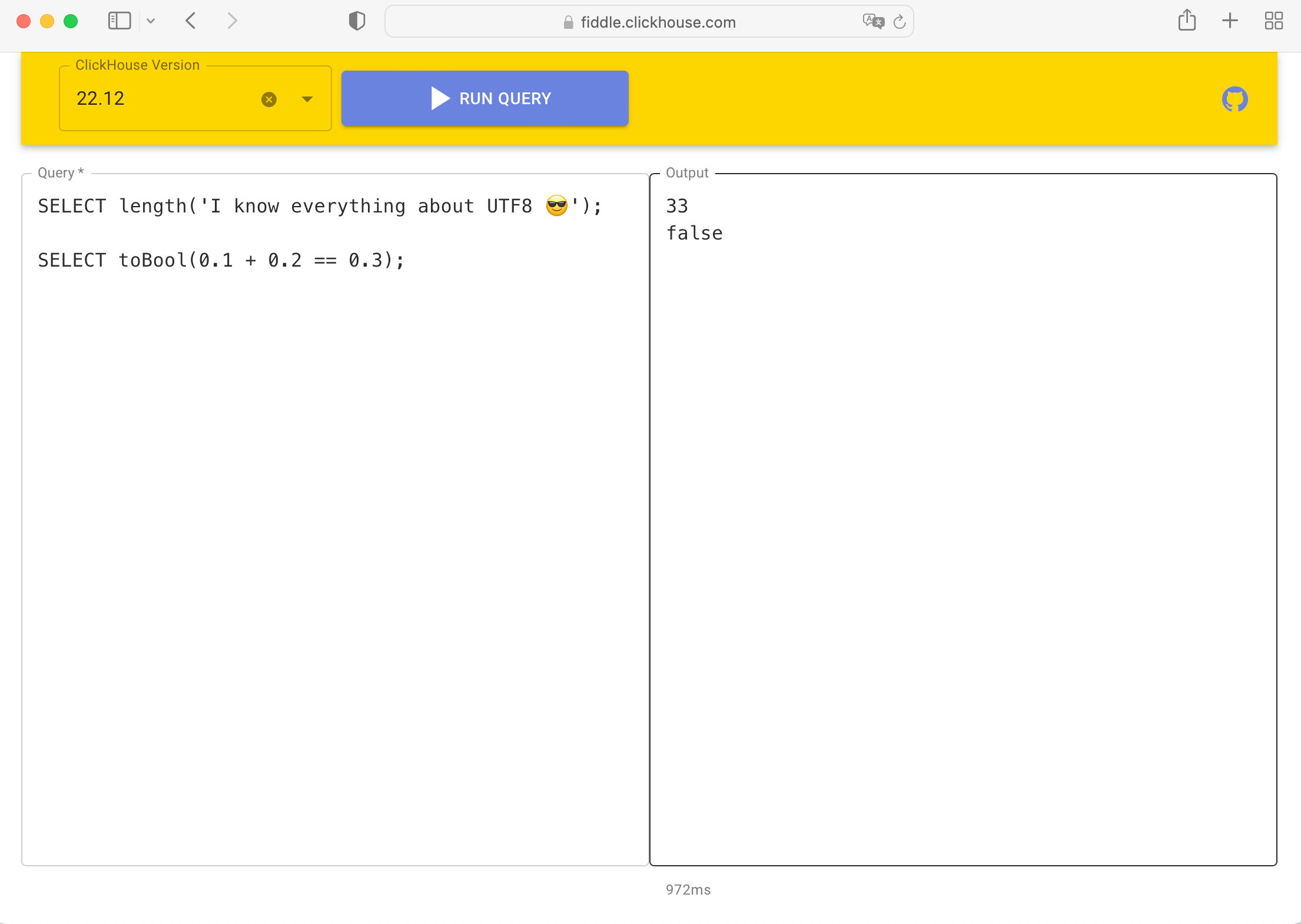
Task: Click the output value 33
Action: click(x=677, y=206)
